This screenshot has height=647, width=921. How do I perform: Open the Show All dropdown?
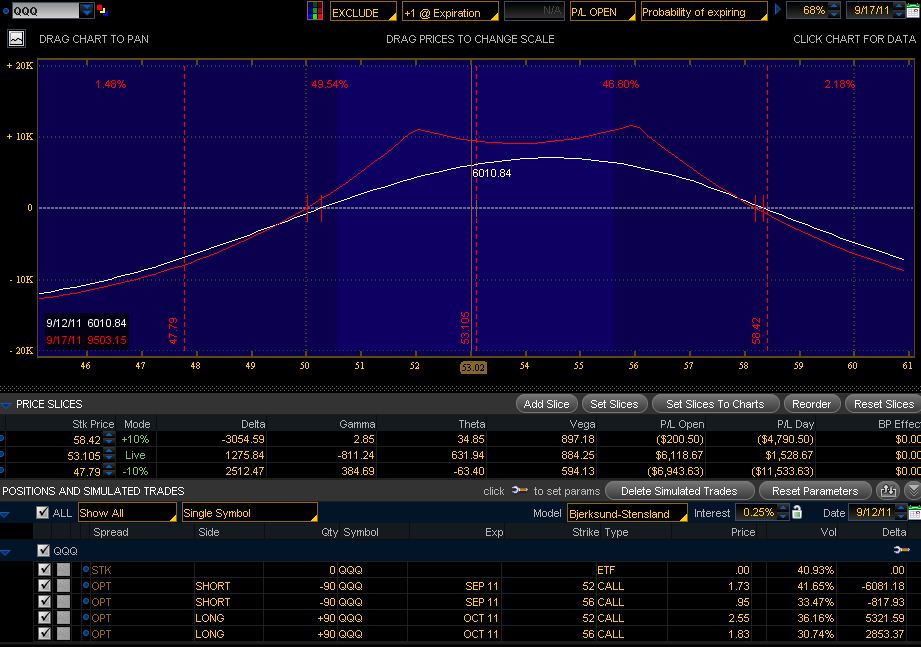(x=127, y=513)
